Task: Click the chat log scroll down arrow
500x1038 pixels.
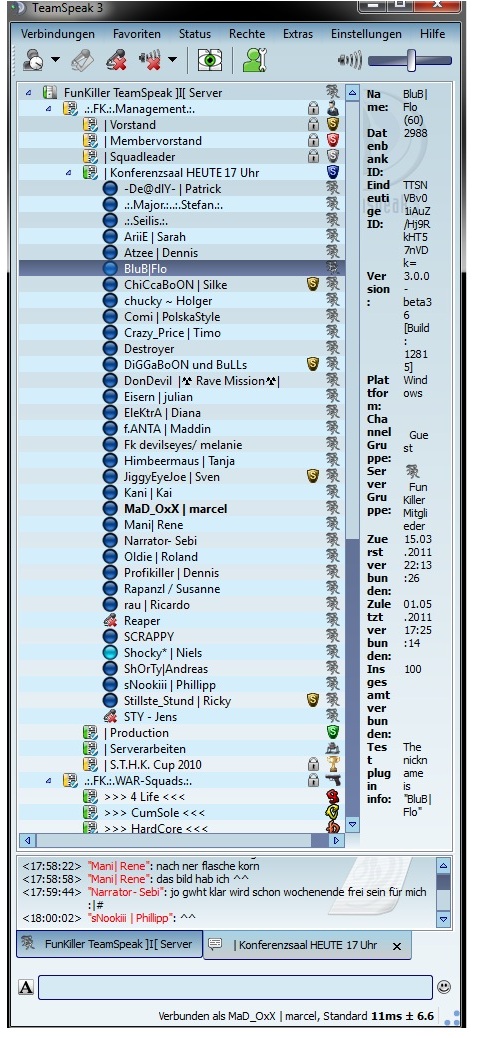Action: [443, 920]
